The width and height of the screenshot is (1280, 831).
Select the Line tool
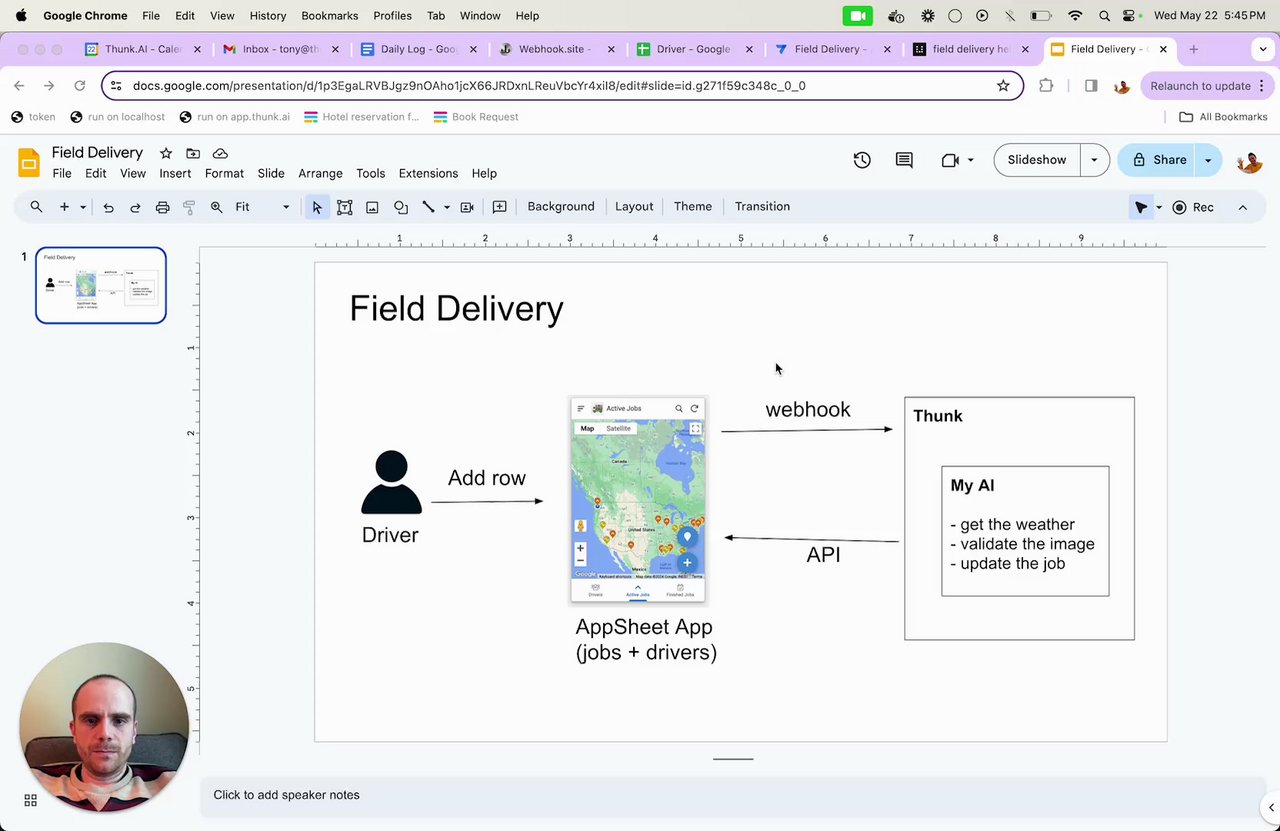428,207
